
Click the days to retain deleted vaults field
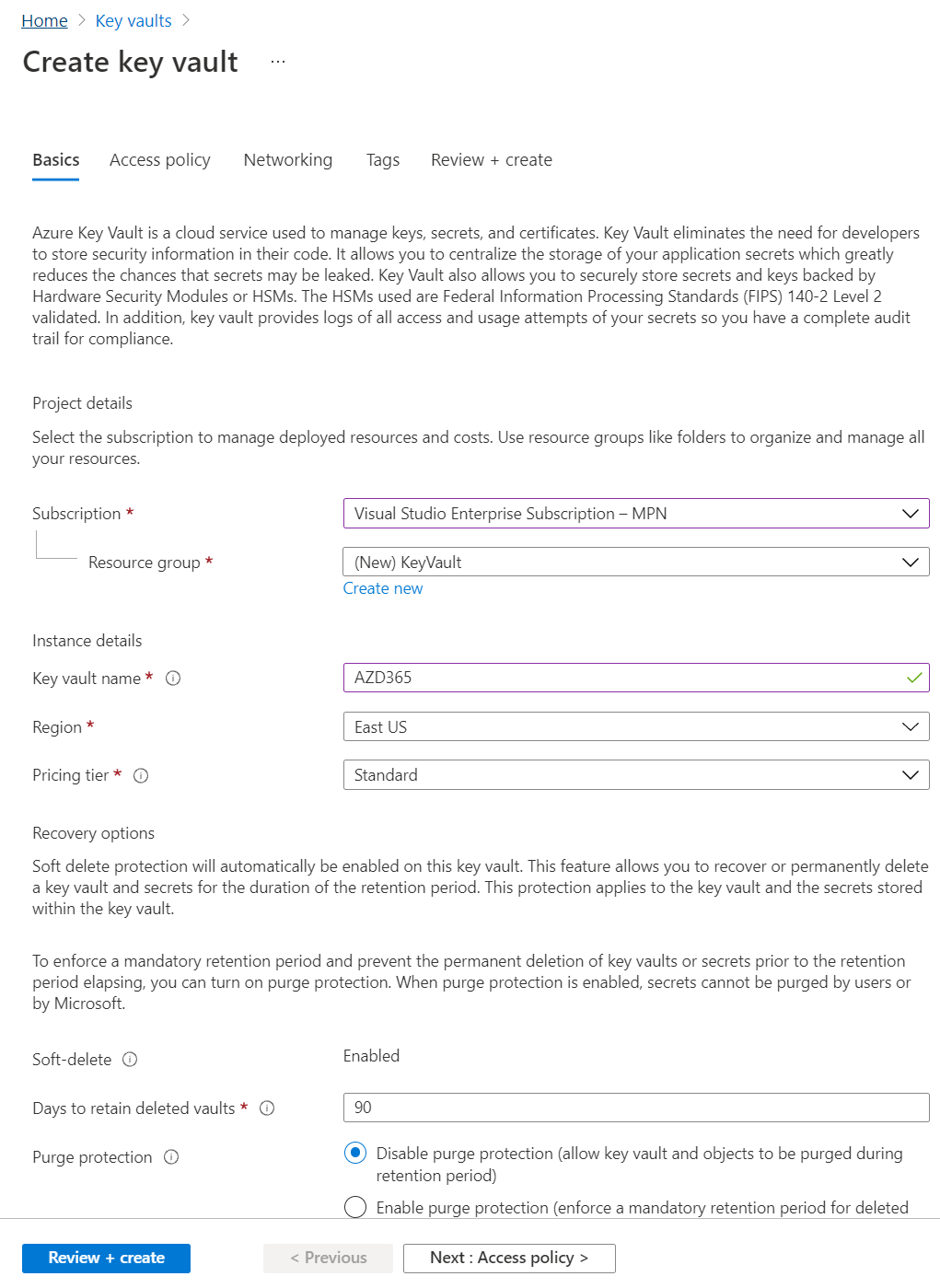point(635,1108)
